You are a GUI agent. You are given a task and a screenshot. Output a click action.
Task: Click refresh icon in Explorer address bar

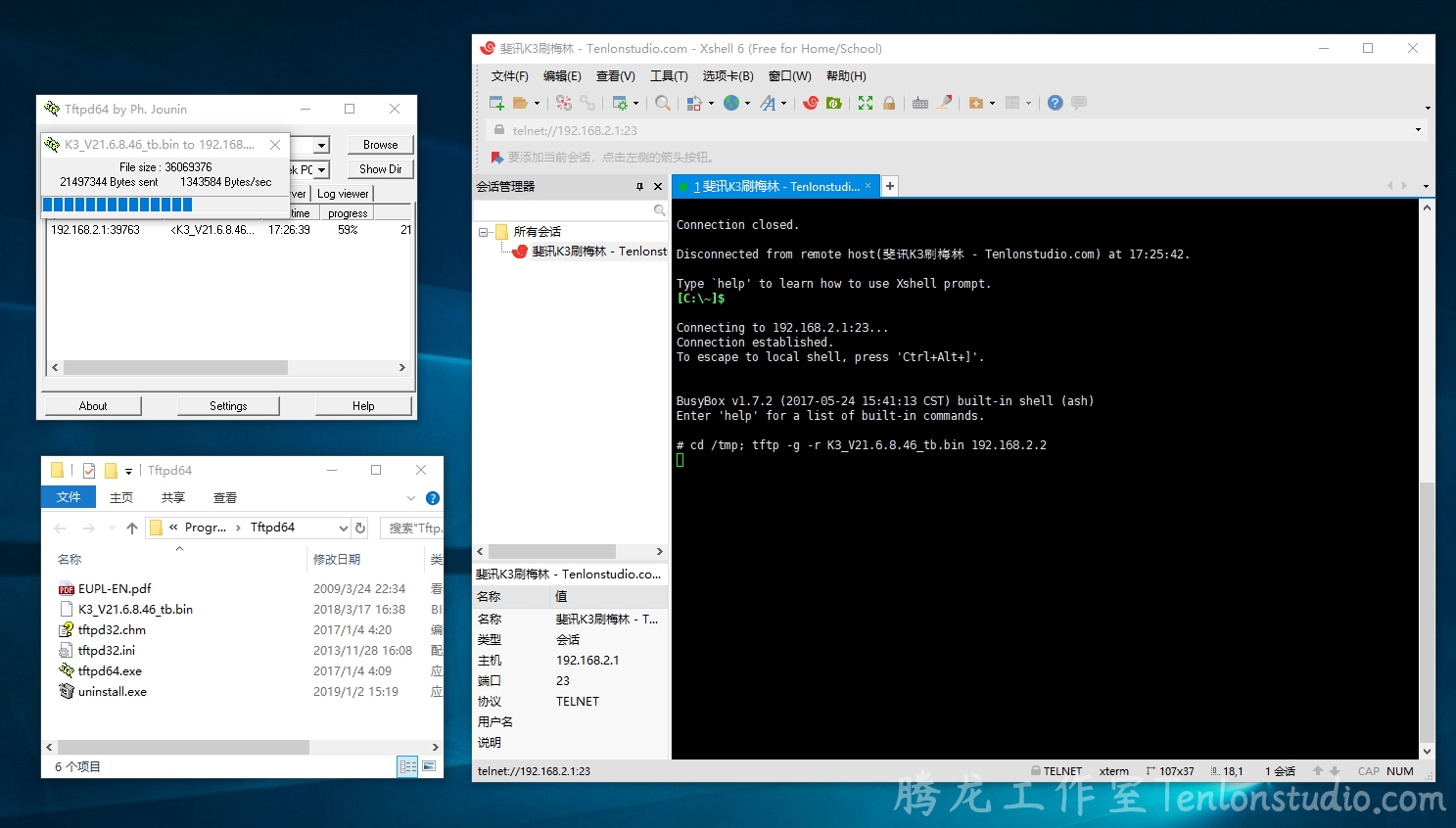(360, 528)
